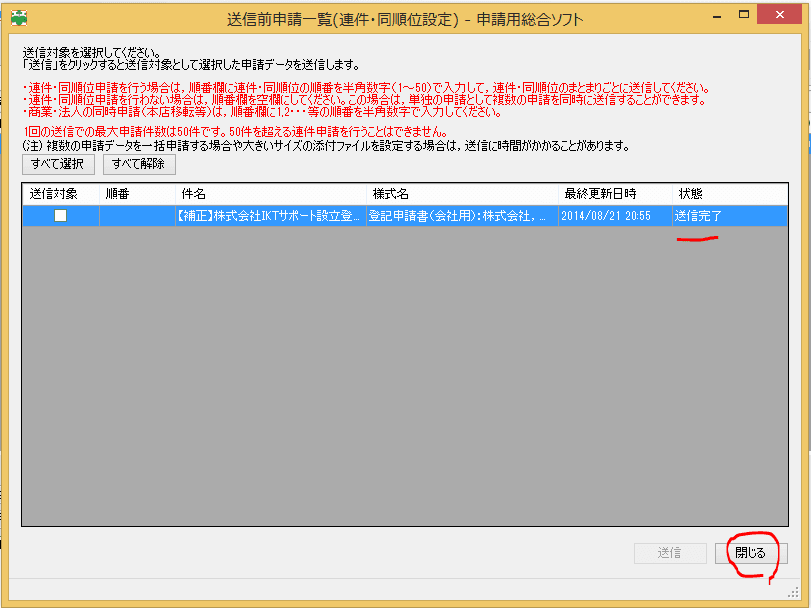The width and height of the screenshot is (811, 608).
Task: Click the 閉じる button to close the dialog
Action: pyautogui.click(x=751, y=553)
